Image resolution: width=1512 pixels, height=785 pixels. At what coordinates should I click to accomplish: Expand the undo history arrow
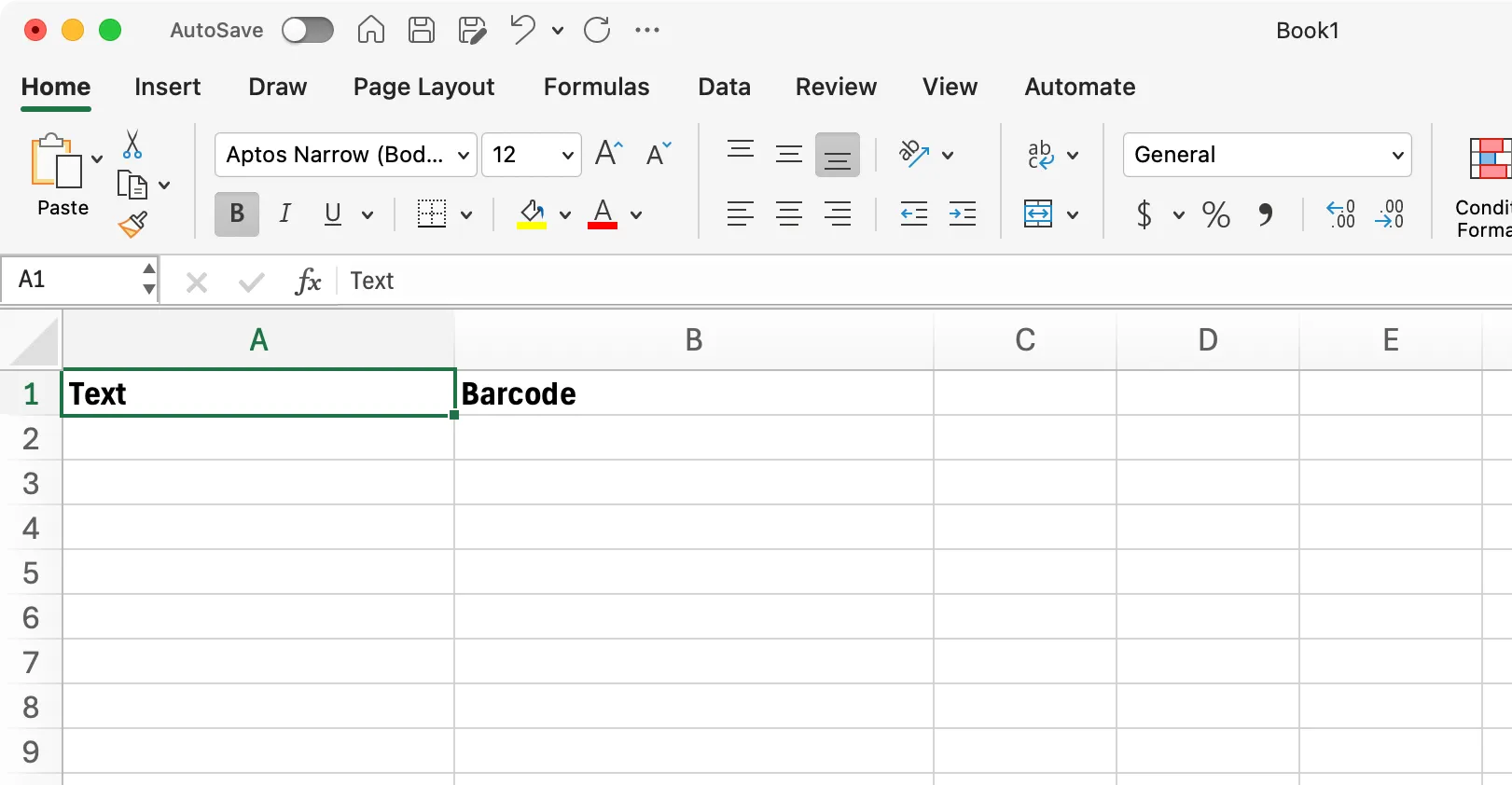(x=558, y=31)
